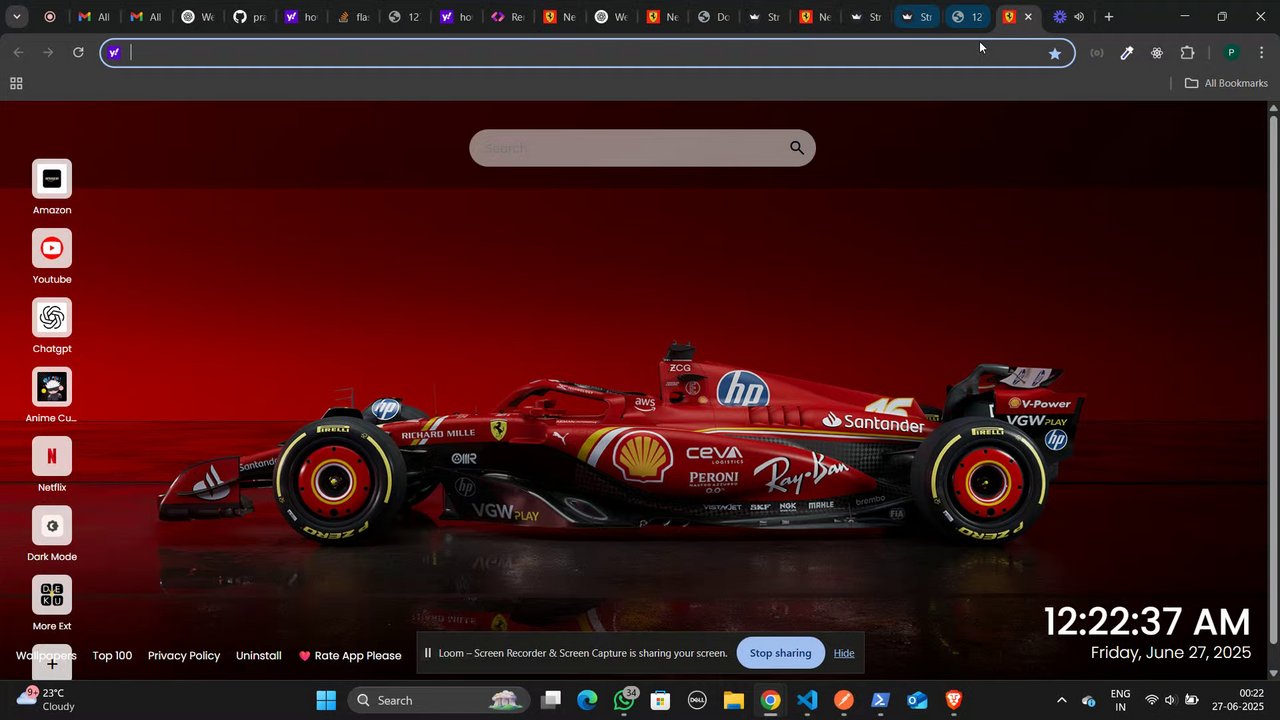Click Stop sharing in Loom bar

(x=780, y=653)
